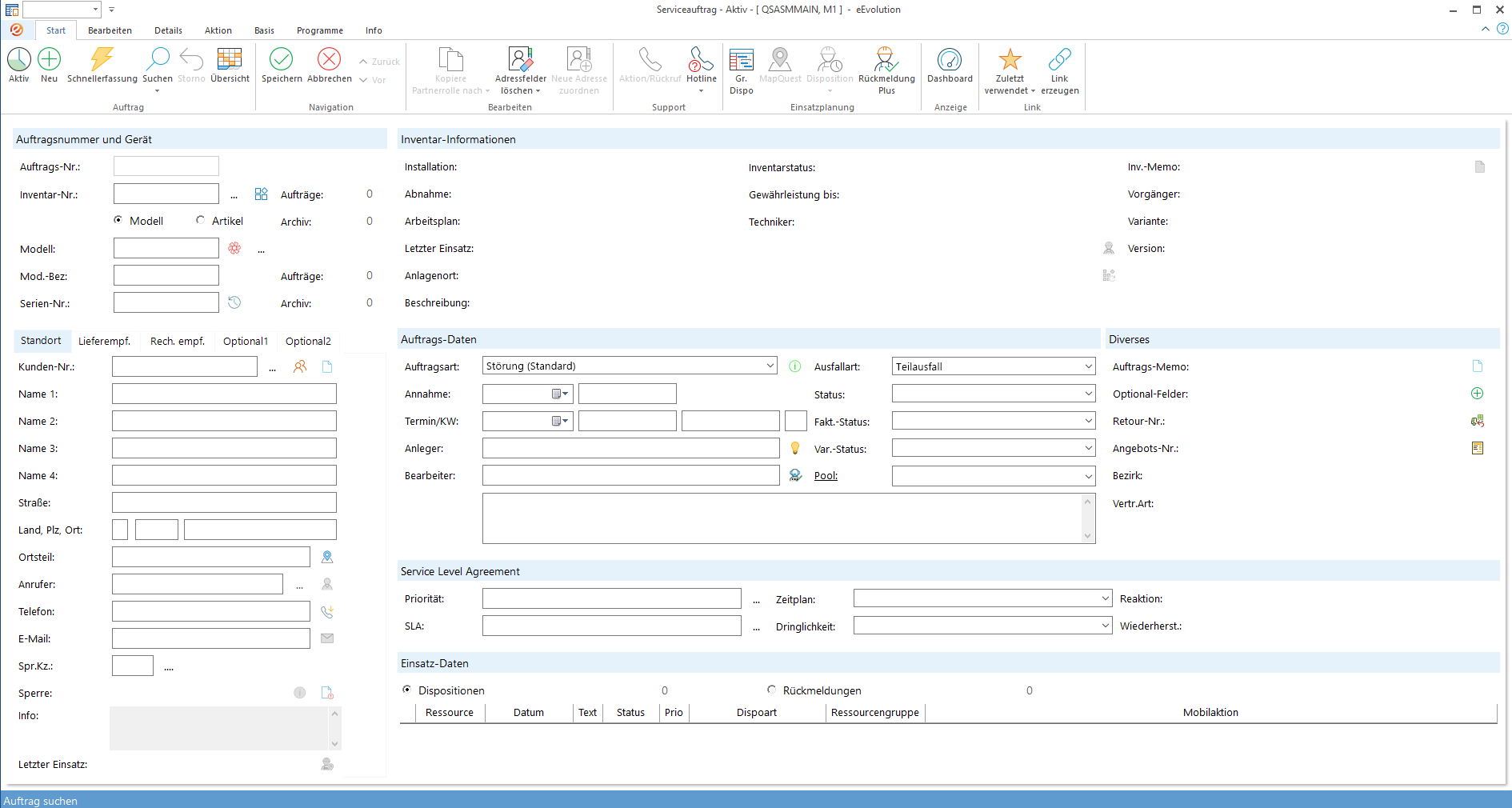Image resolution: width=1512 pixels, height=808 pixels.
Task: Expand the Ausfallart Teilausfall dropdown
Action: 1088,366
